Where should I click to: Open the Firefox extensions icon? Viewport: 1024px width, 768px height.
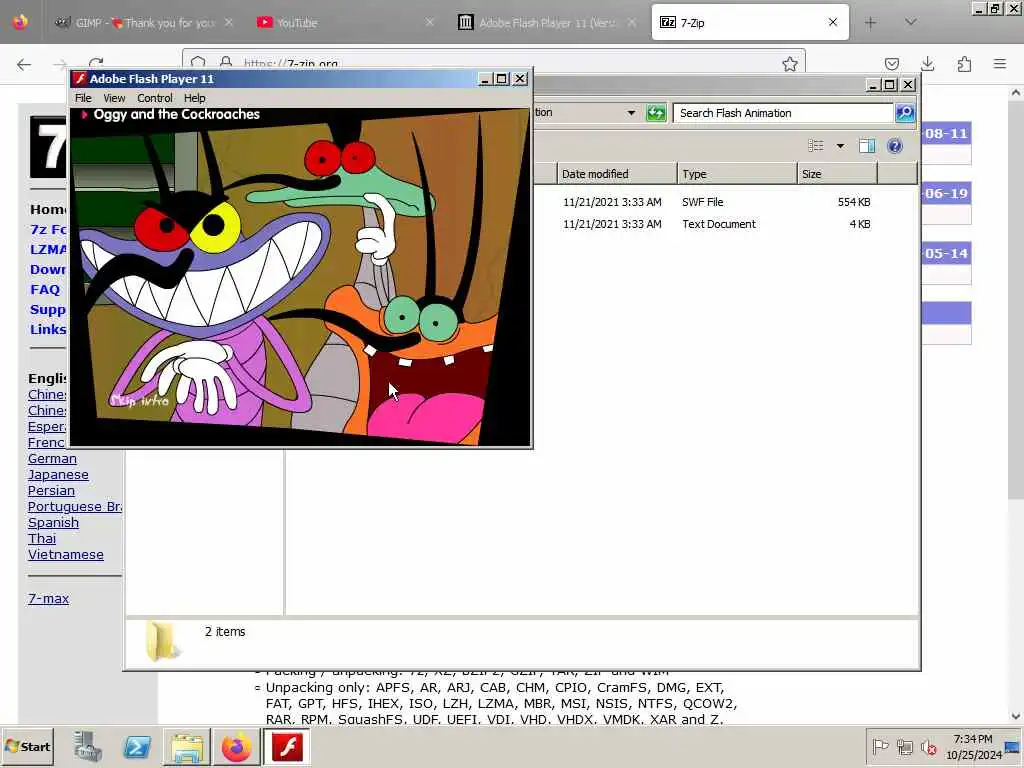point(964,64)
